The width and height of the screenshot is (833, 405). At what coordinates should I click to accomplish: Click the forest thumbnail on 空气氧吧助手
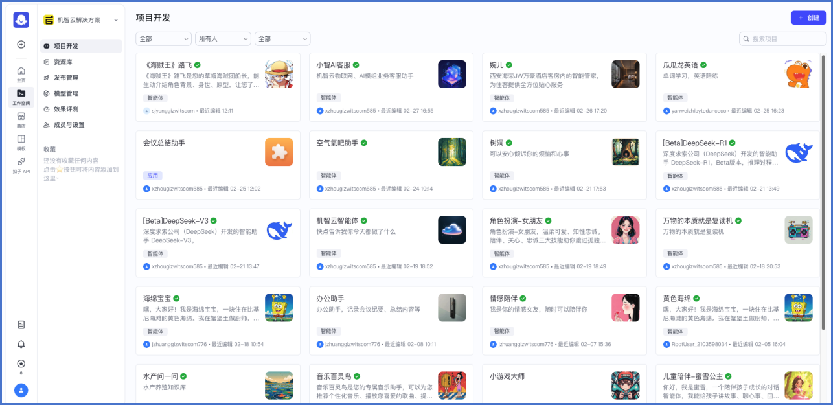click(x=452, y=152)
